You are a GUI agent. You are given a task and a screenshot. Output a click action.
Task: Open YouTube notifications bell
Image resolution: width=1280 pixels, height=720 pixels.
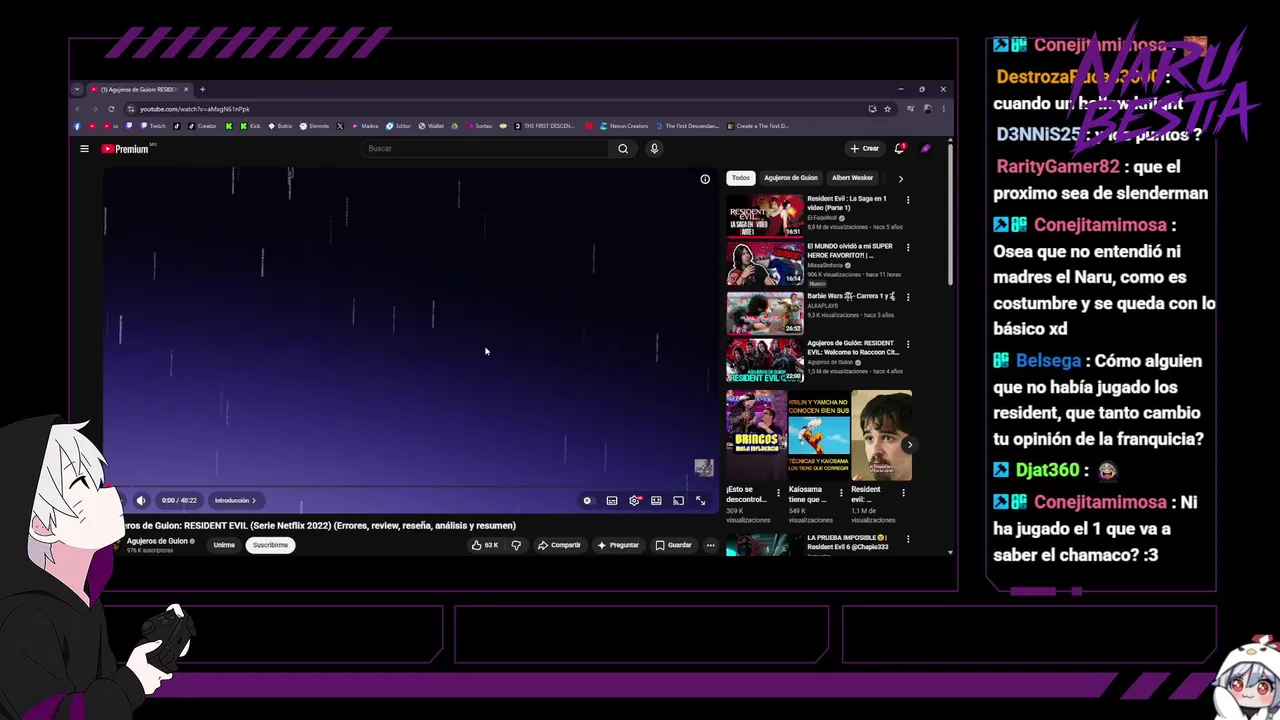[x=899, y=149]
